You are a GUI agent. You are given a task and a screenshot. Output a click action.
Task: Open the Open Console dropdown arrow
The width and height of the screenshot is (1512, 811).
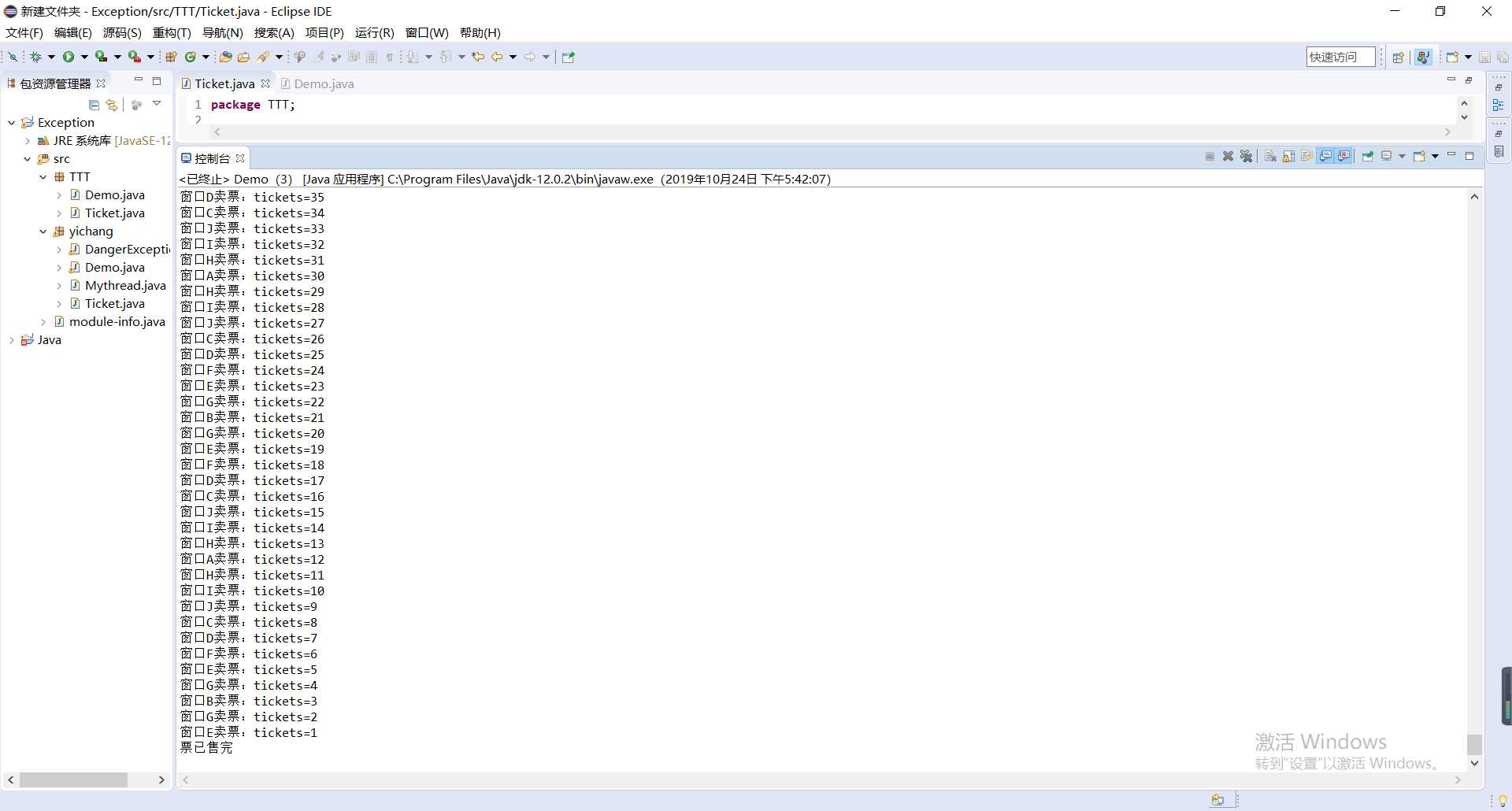[1435, 156]
